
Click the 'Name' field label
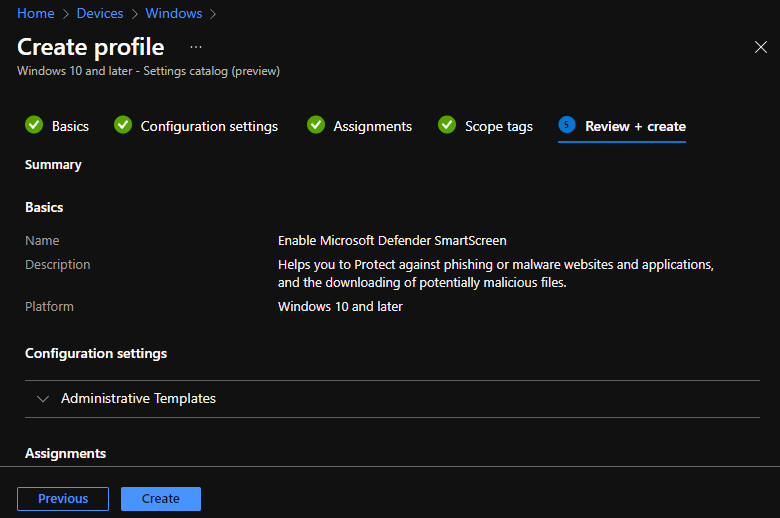(x=42, y=241)
